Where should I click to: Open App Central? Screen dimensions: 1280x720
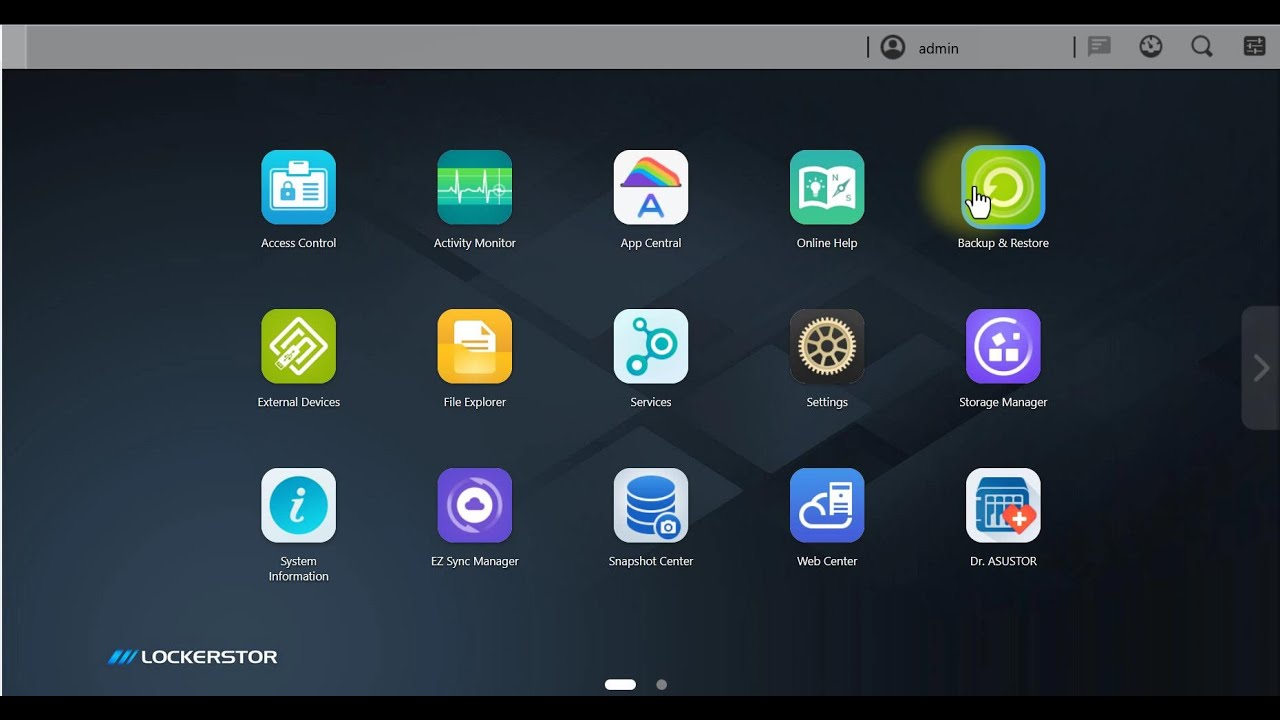tap(650, 187)
